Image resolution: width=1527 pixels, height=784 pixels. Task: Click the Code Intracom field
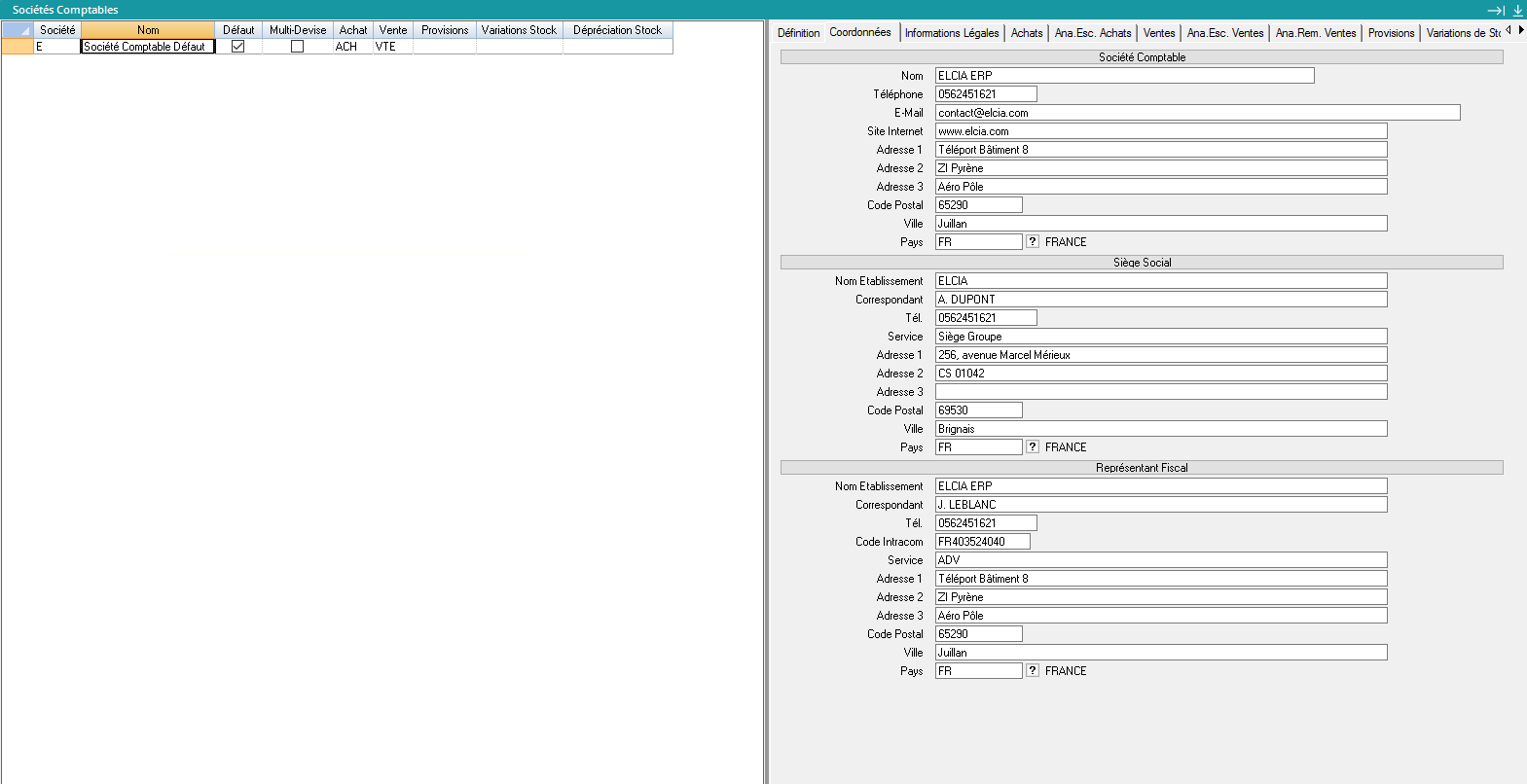point(982,542)
